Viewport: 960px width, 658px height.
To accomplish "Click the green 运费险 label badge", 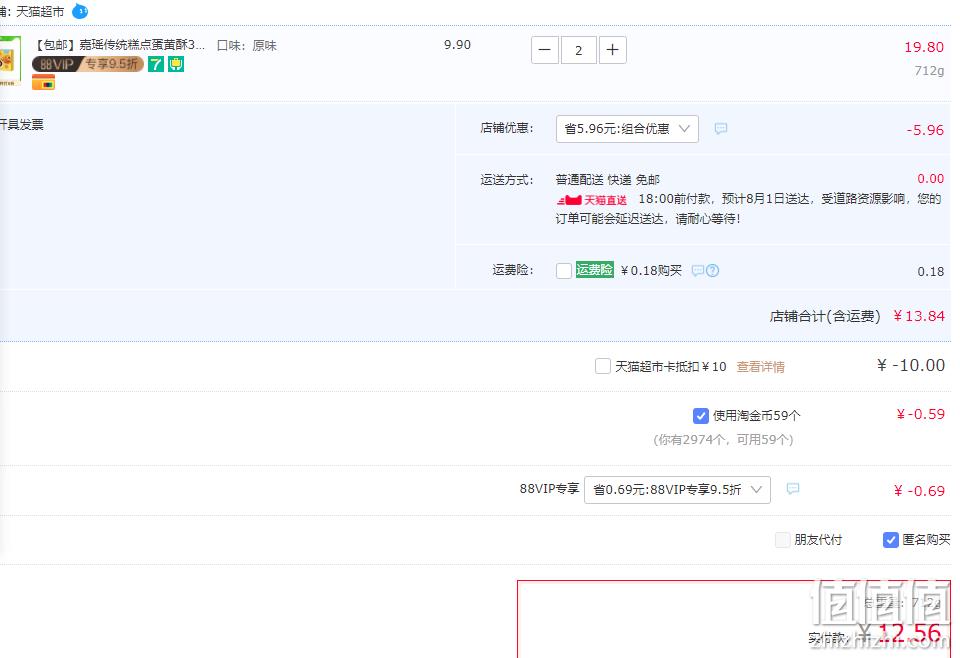I will [594, 270].
